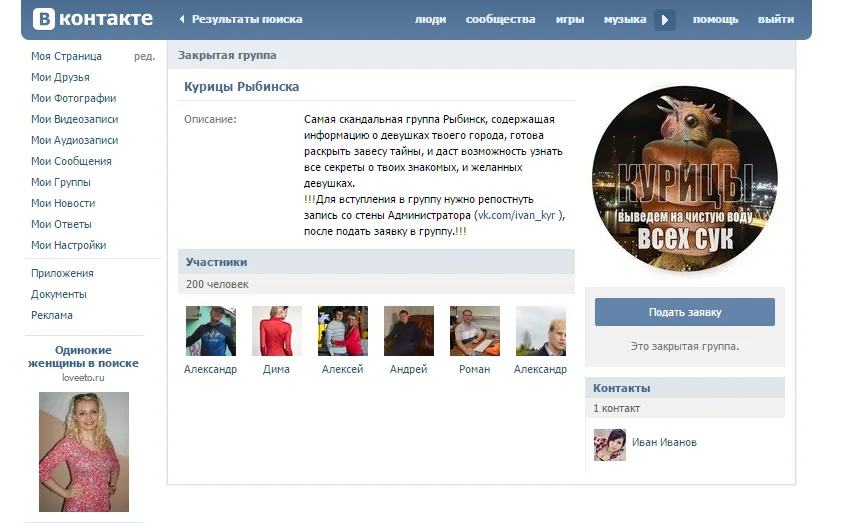Click the ред. edit link

[144, 56]
